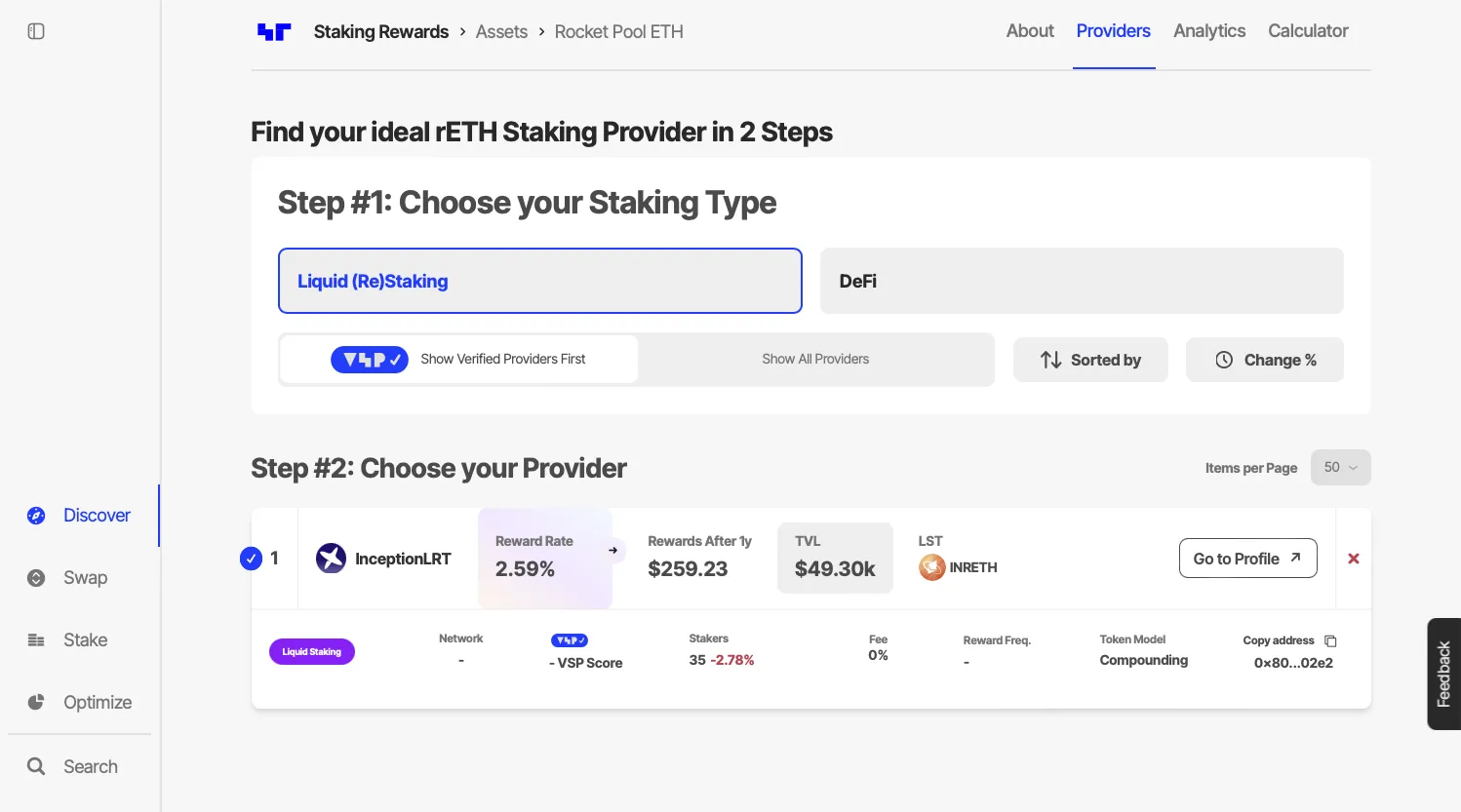Click the Reward Rate 2.59% card
The image size is (1461, 812).
coord(545,559)
